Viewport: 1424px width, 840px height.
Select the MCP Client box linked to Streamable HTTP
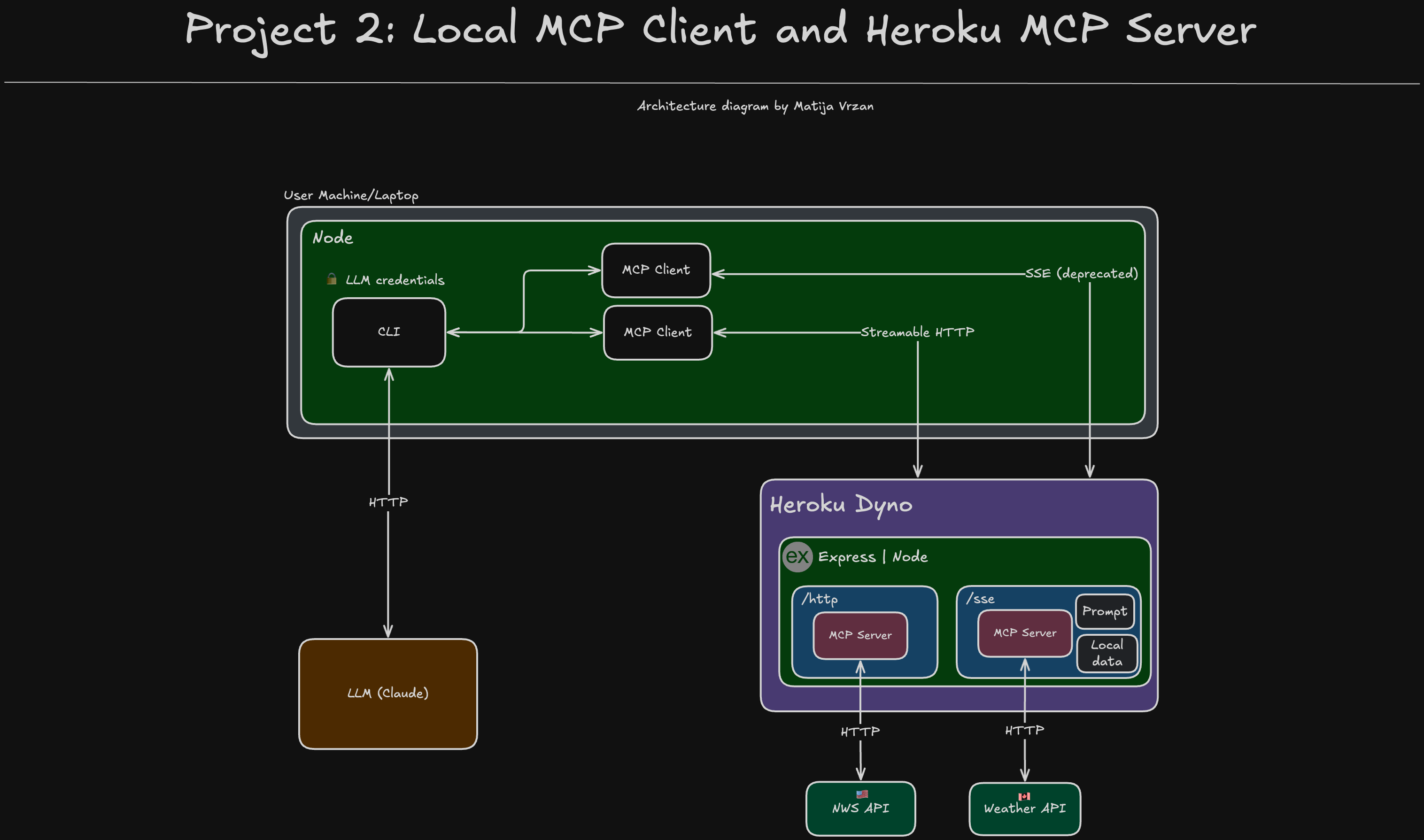pos(658,332)
